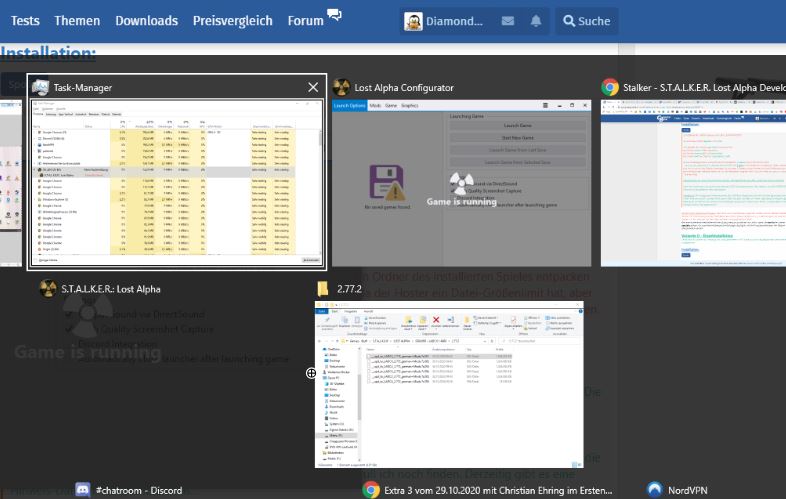
Task: Show notifications via the bell icon
Action: click(x=536, y=21)
